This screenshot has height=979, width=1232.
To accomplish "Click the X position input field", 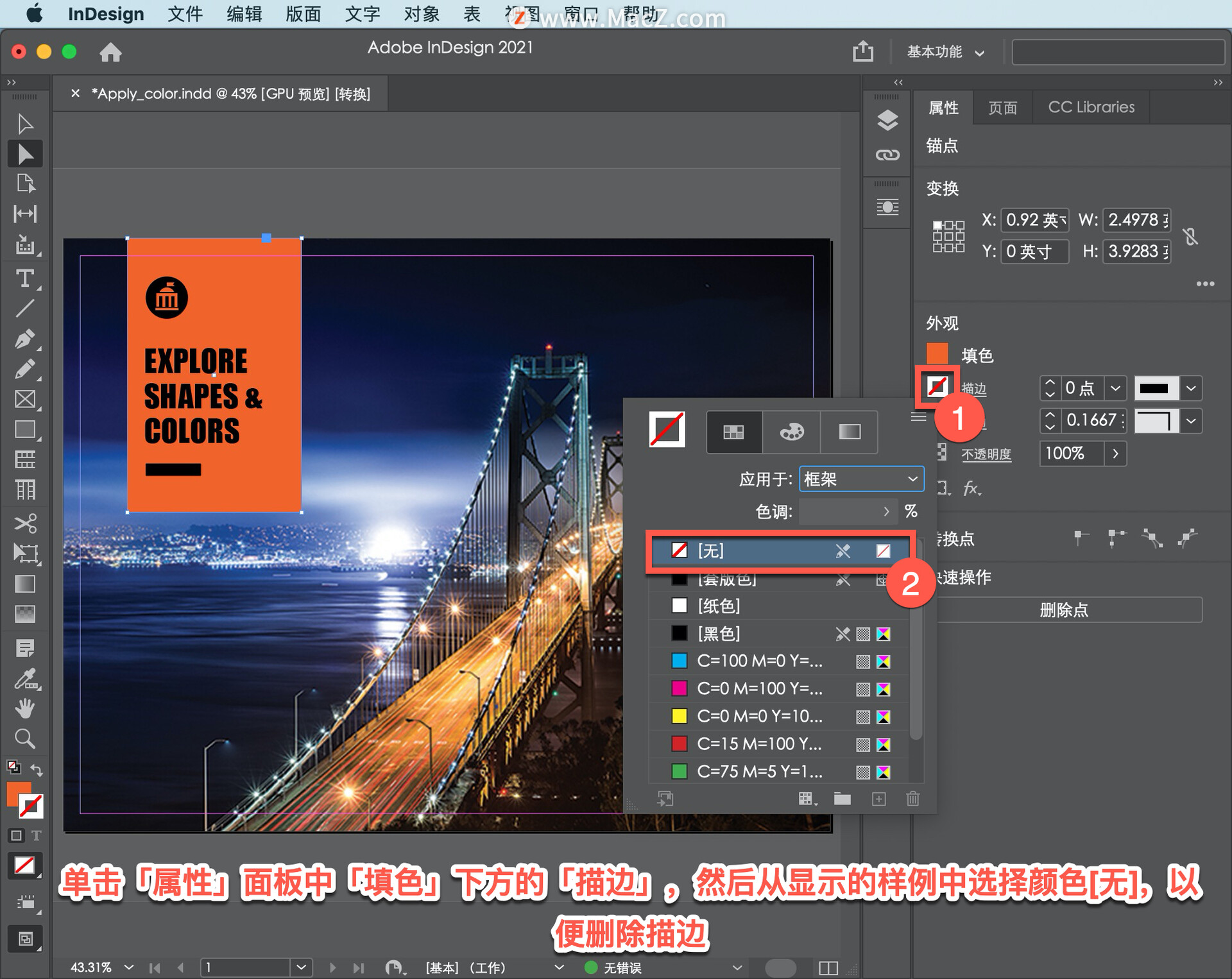I will pos(1034,220).
